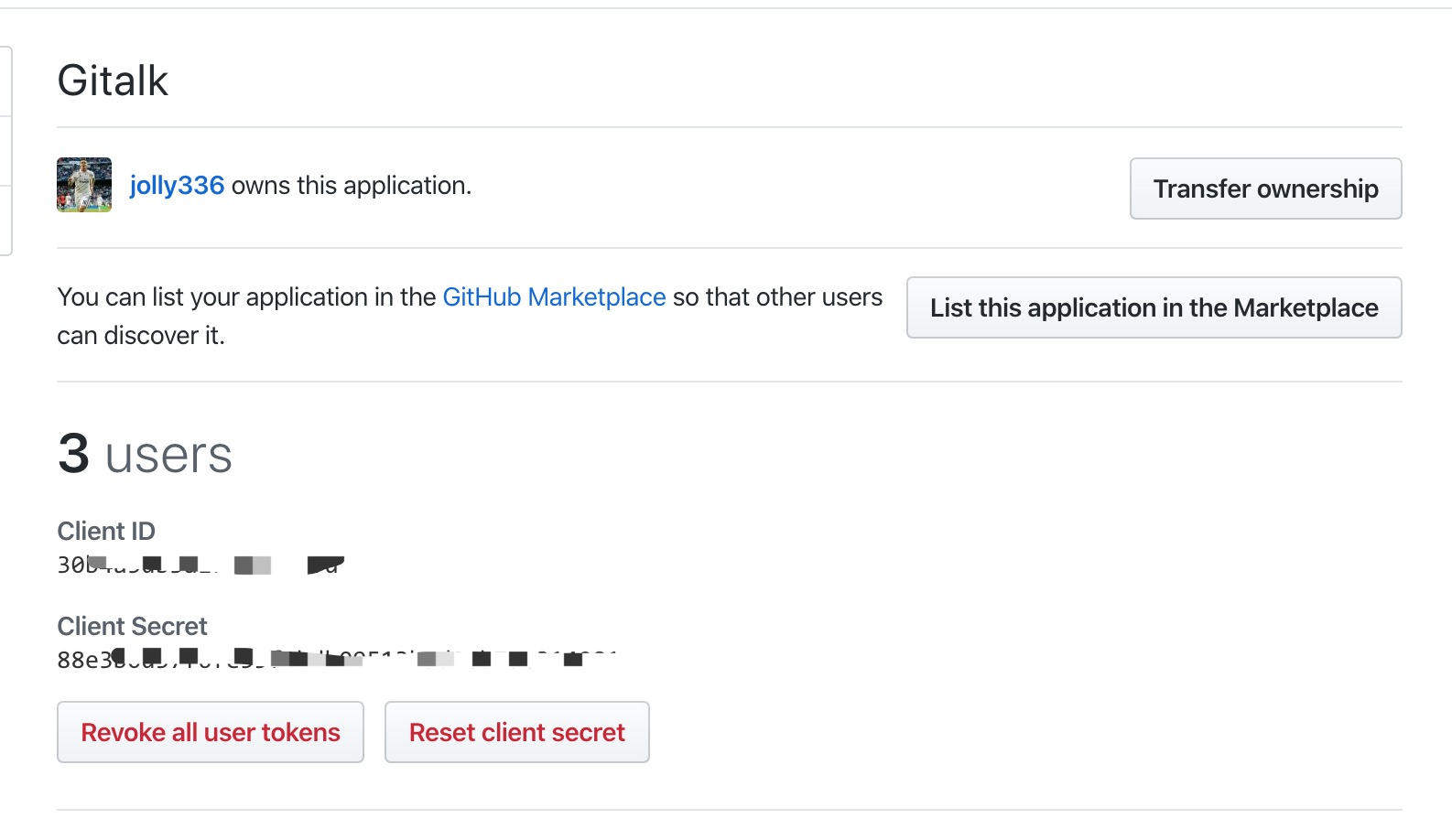List this application in the Marketplace
The width and height of the screenshot is (1452, 840).
1154,307
